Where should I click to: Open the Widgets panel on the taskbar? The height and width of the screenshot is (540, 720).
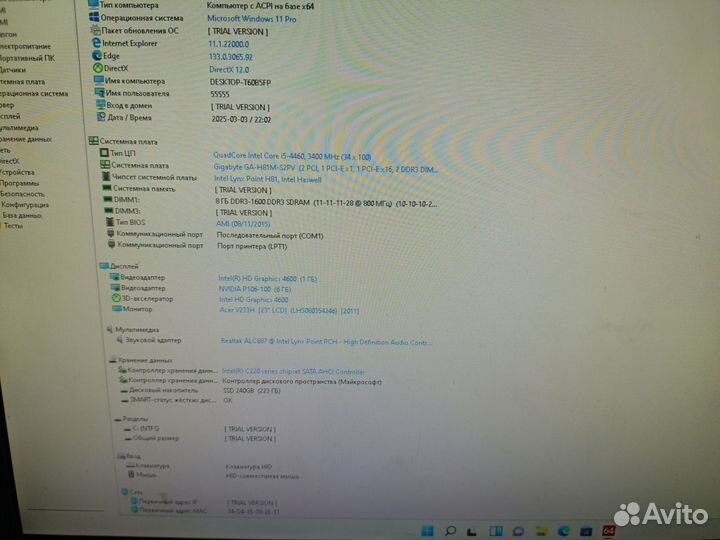[x=496, y=531]
